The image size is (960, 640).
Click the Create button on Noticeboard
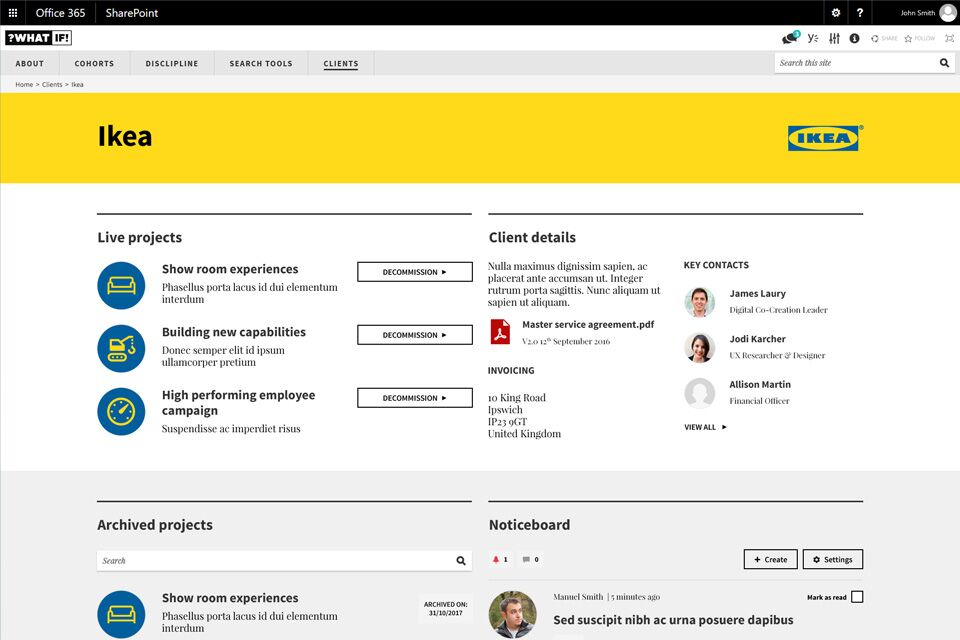point(770,559)
